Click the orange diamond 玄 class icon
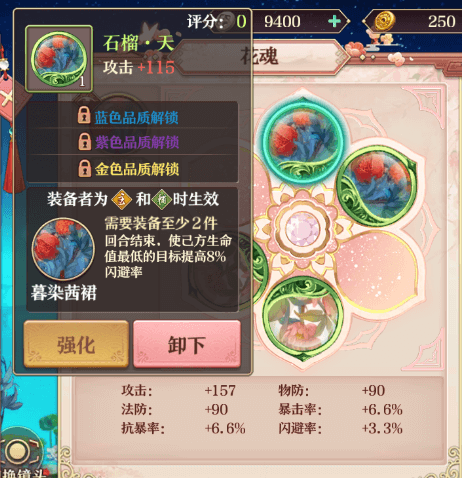The height and width of the screenshot is (478, 462). [121, 199]
